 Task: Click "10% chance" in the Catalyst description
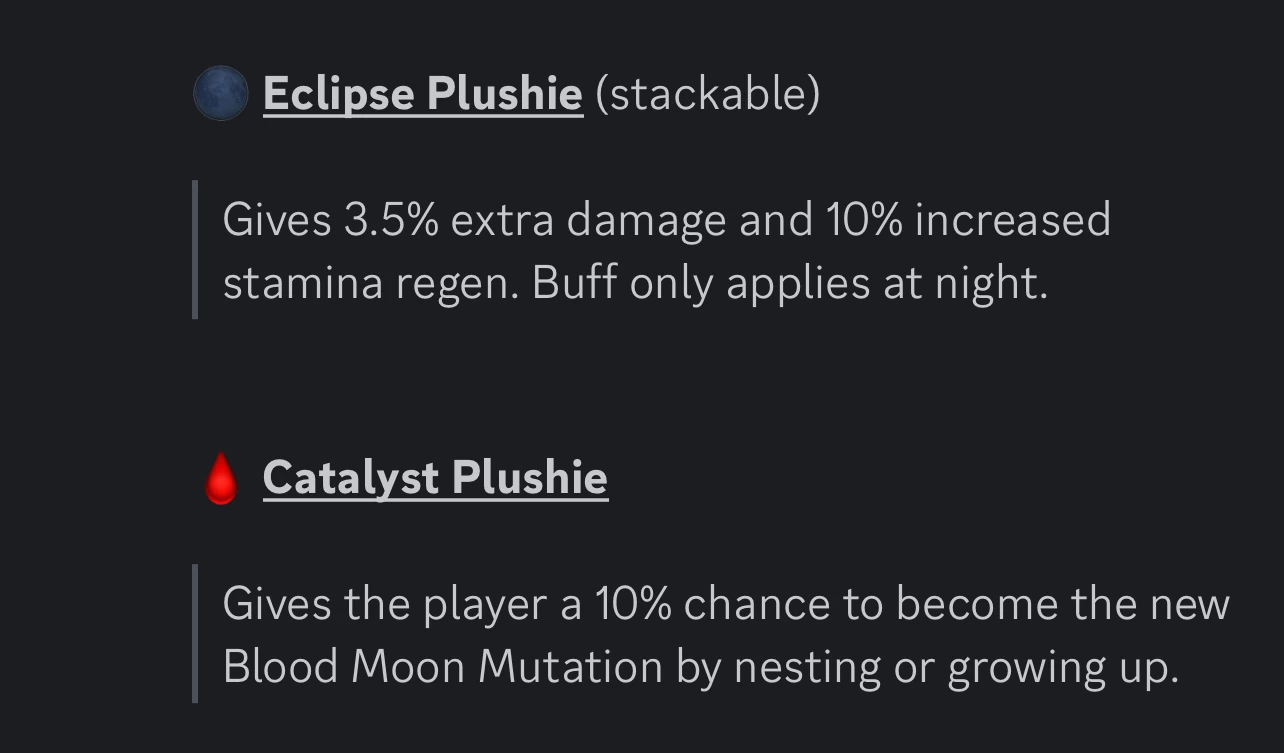point(711,604)
